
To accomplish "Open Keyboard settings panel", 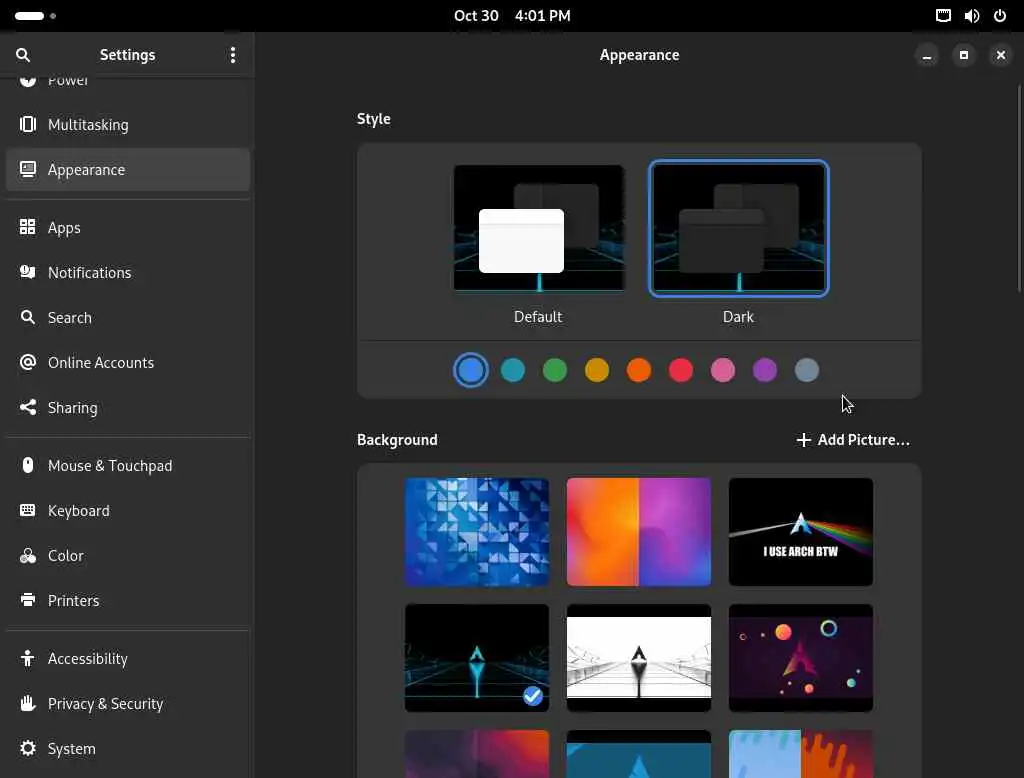I will point(128,511).
